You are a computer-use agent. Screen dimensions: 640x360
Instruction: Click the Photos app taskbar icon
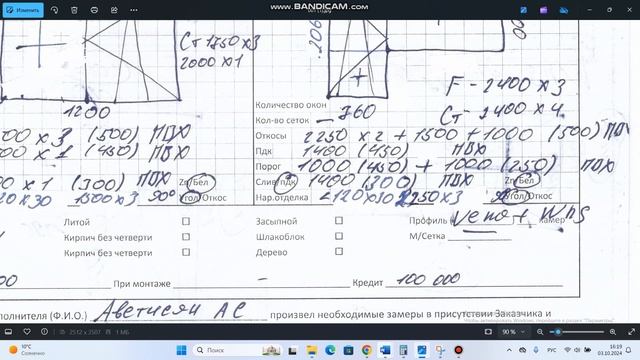(422, 350)
